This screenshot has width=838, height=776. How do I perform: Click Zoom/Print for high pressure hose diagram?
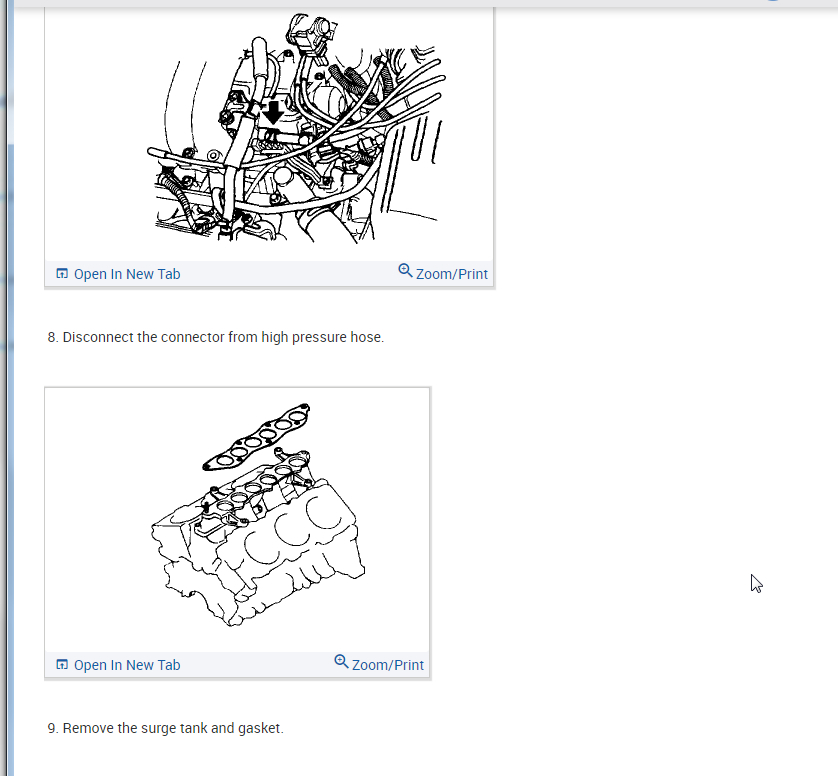click(x=443, y=273)
